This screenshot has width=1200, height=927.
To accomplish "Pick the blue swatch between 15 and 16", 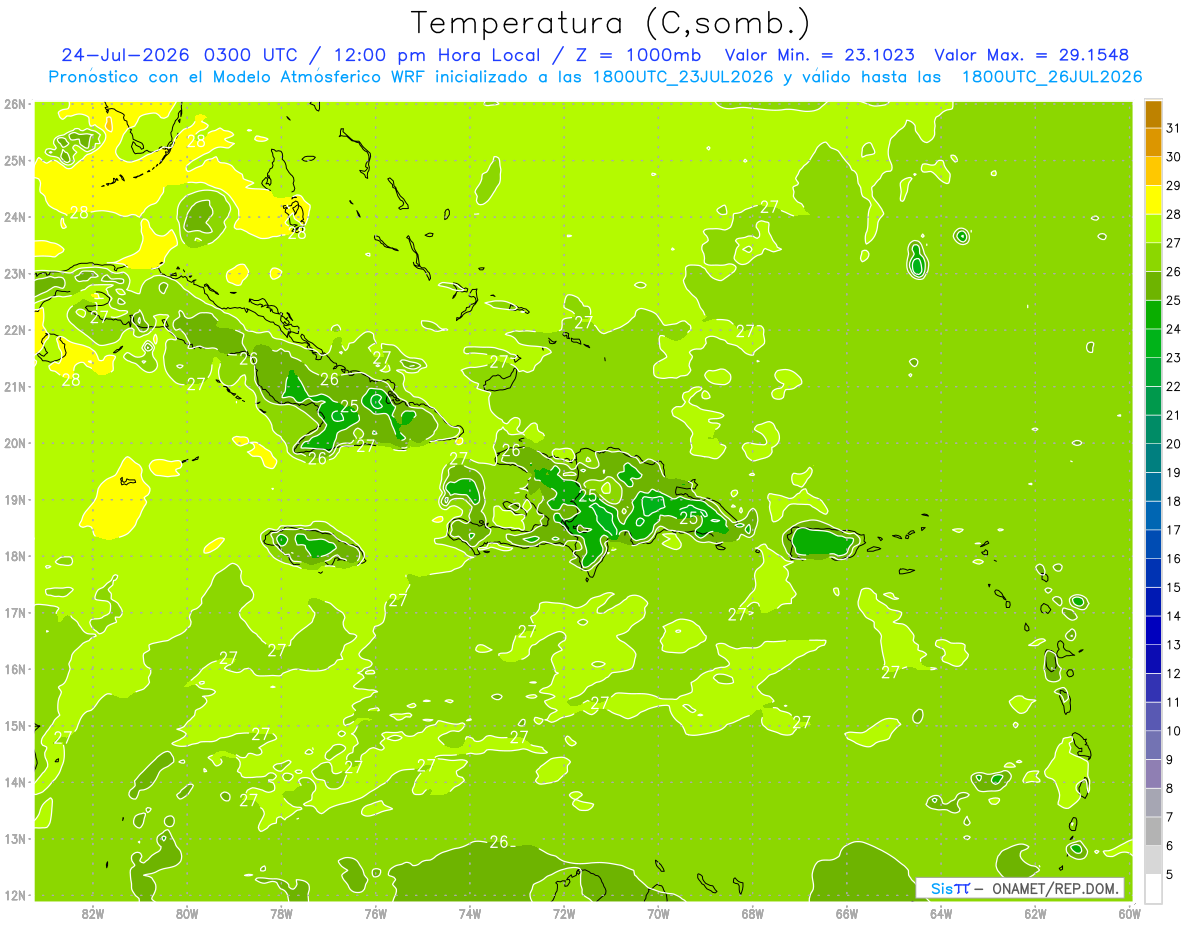I will tap(1153, 574).
